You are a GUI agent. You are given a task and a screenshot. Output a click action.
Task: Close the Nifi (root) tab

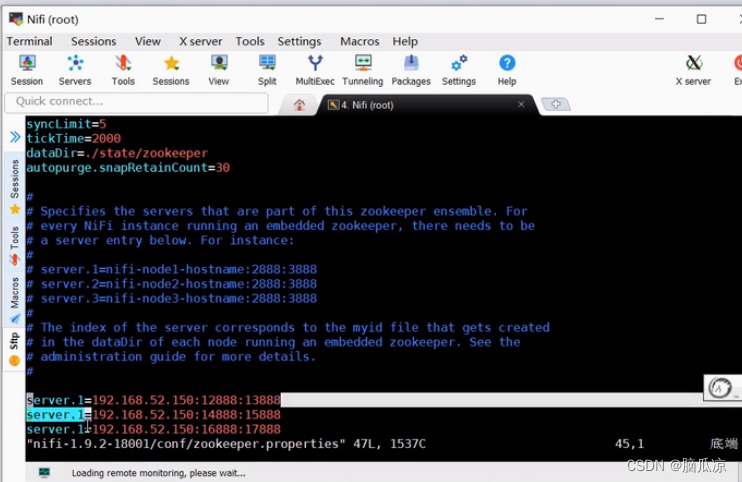pos(521,104)
